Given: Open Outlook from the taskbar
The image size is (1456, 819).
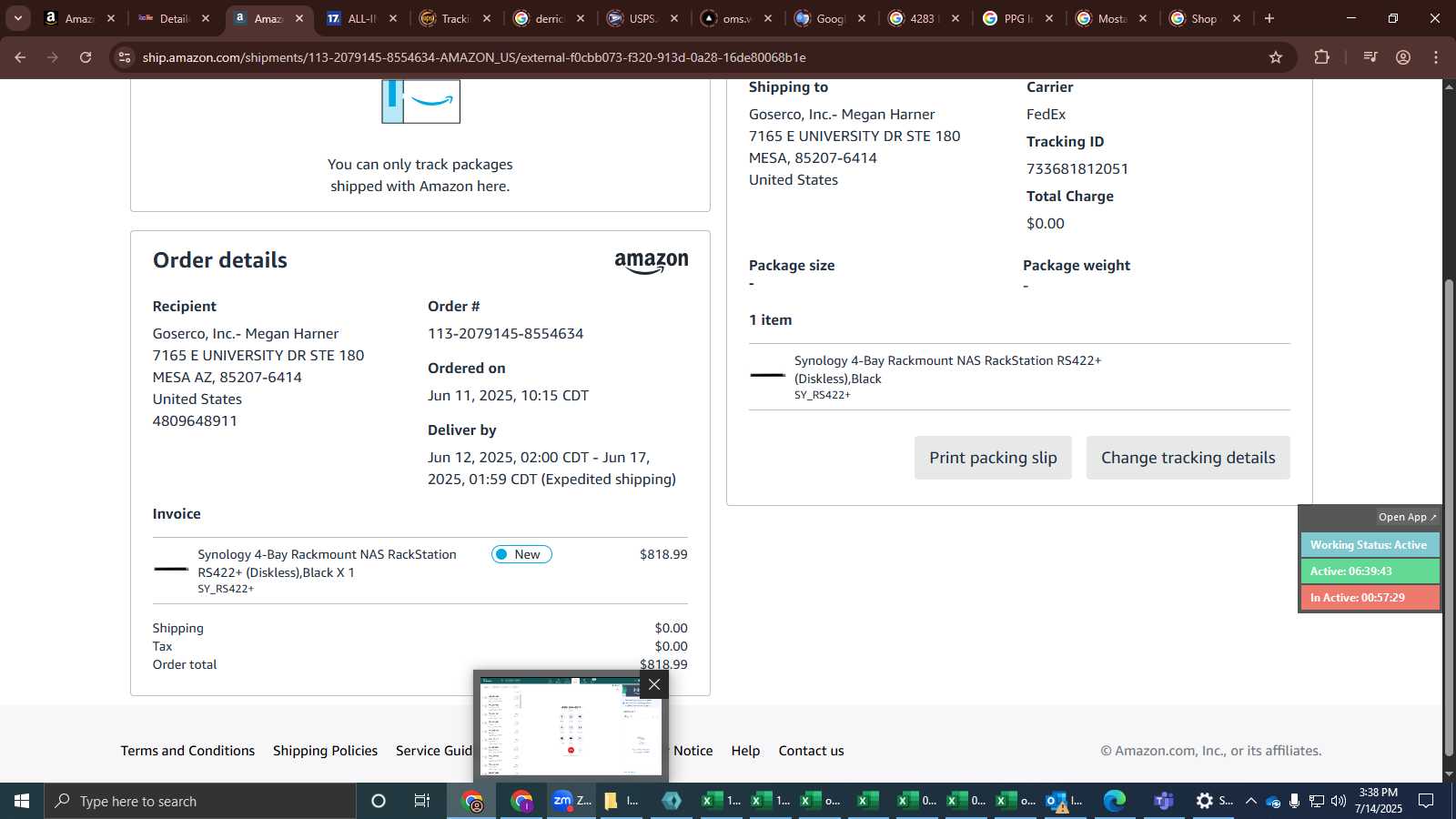Looking at the screenshot, I should [1065, 801].
